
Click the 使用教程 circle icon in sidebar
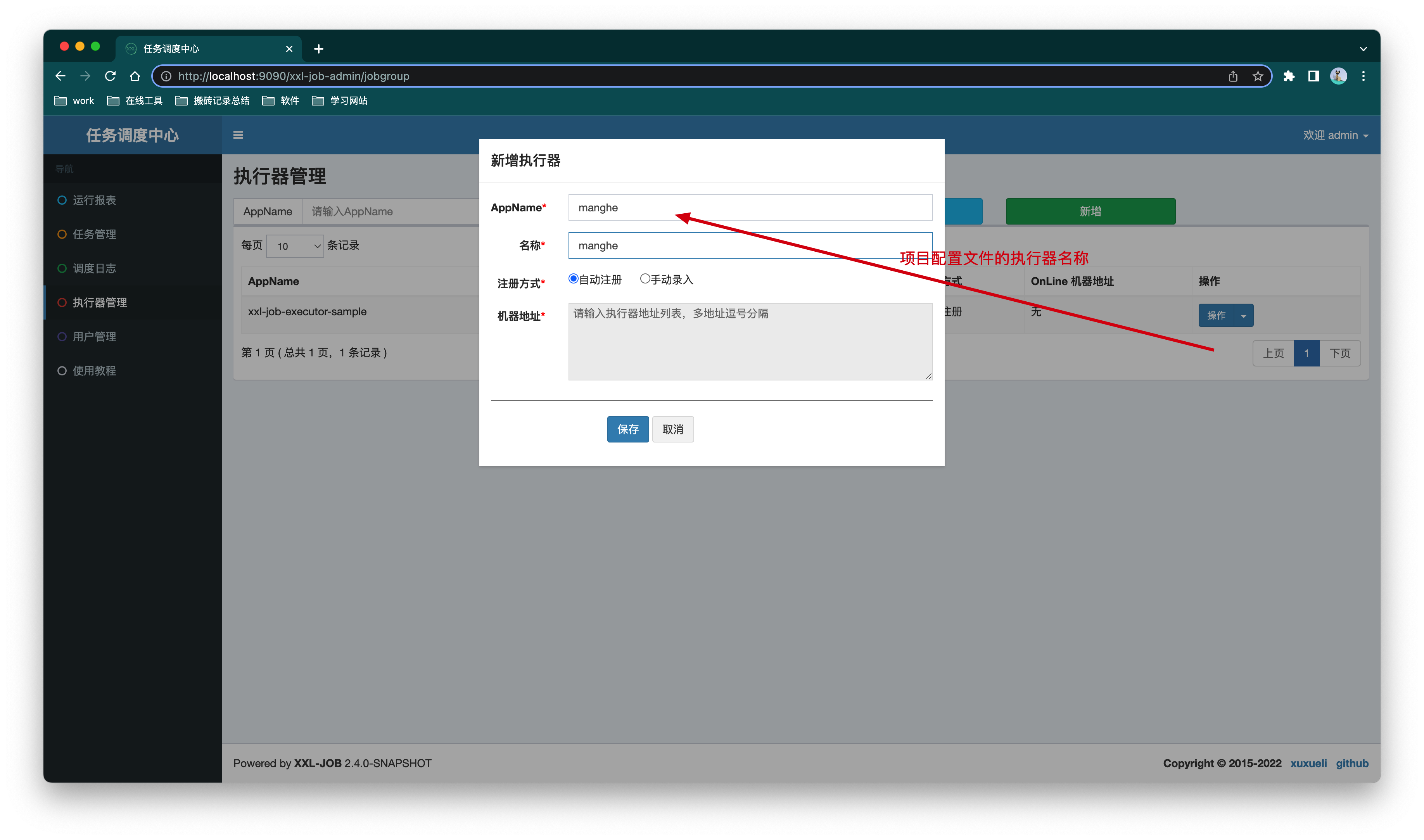(x=62, y=370)
